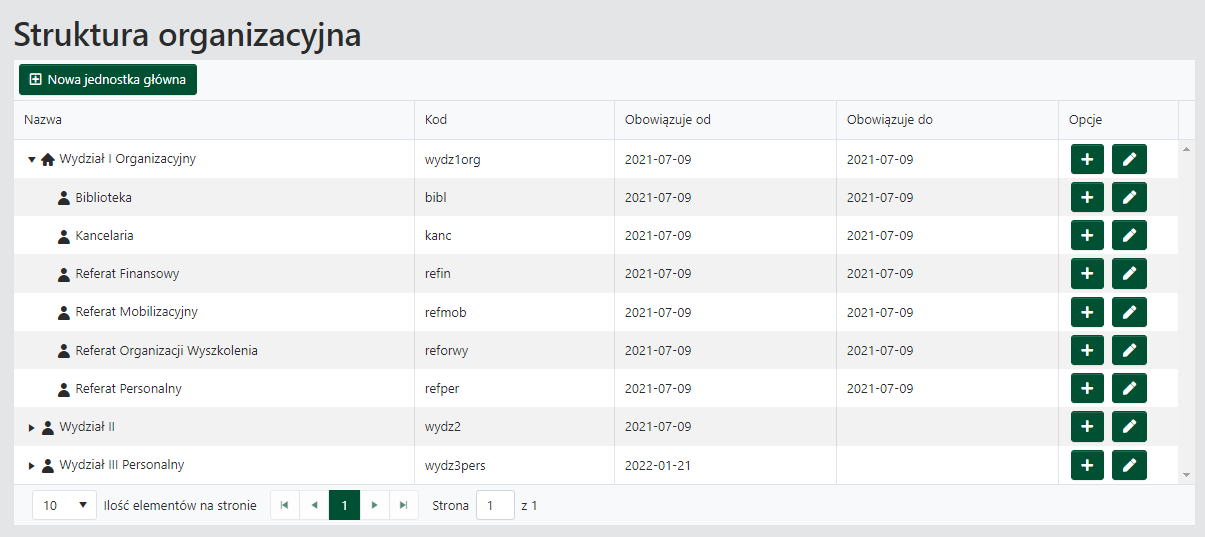
Task: Expand the Wydział II tree node
Action: (32, 427)
